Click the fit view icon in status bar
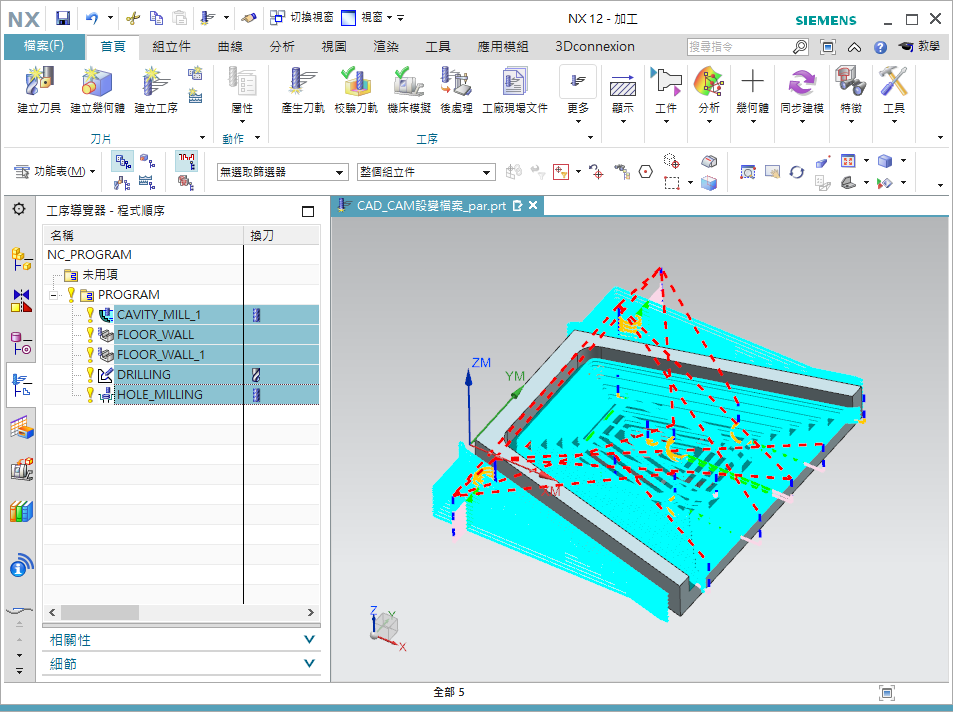Viewport: 953px width, 712px height. click(x=887, y=692)
